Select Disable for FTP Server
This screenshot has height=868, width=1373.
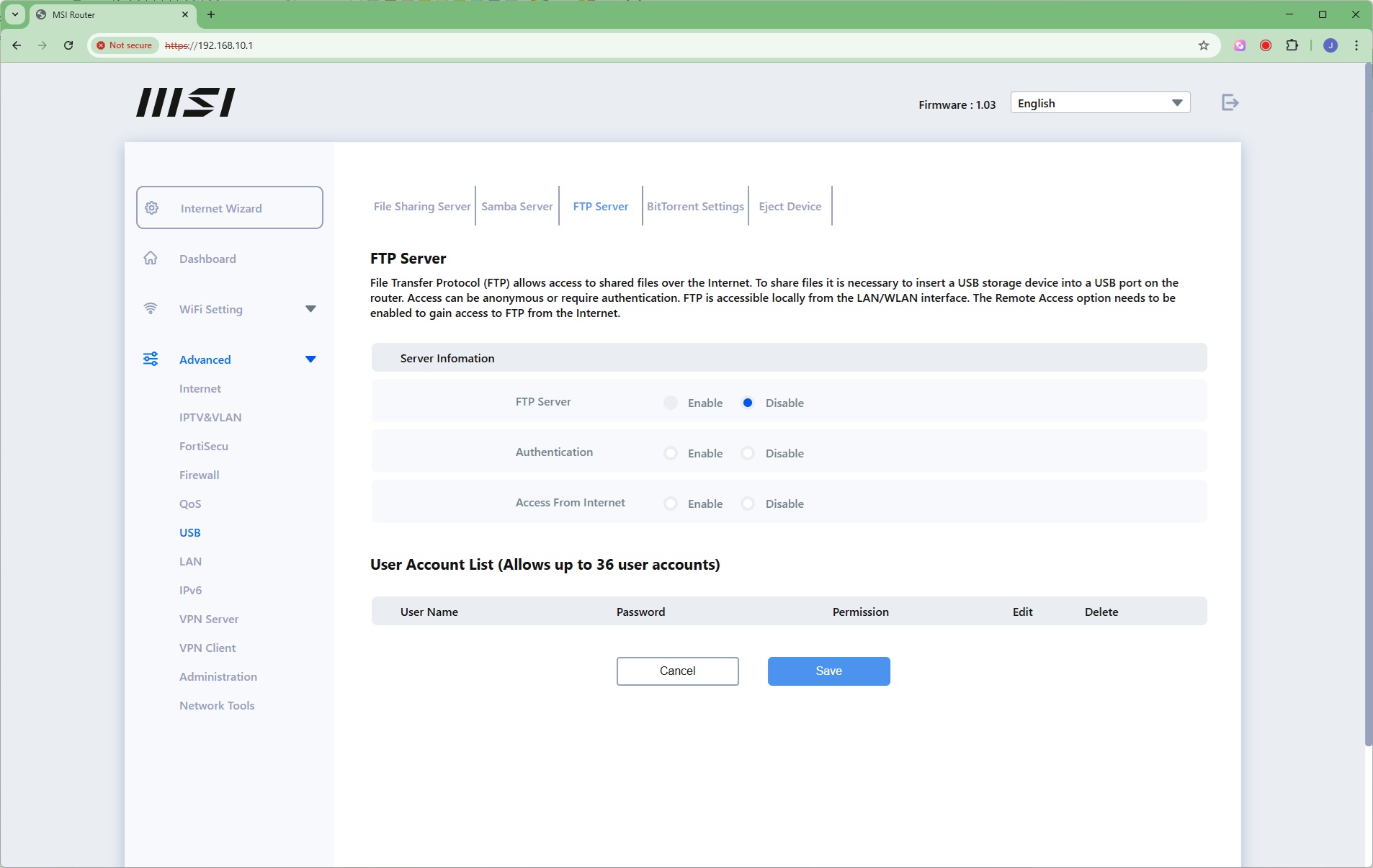748,403
